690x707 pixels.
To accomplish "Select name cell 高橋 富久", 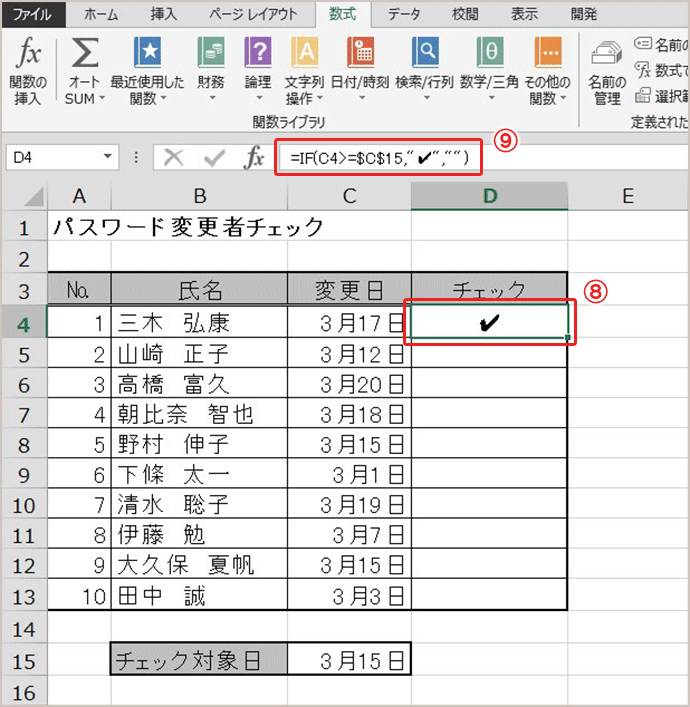I will [199, 384].
